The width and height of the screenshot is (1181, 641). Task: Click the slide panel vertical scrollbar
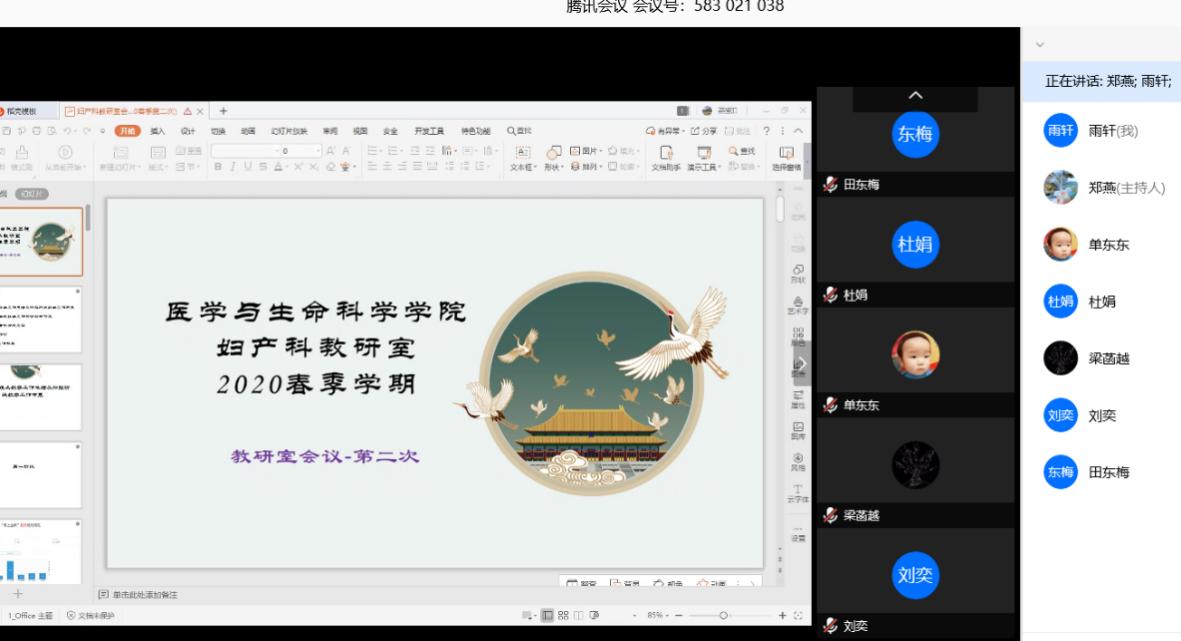click(x=88, y=218)
